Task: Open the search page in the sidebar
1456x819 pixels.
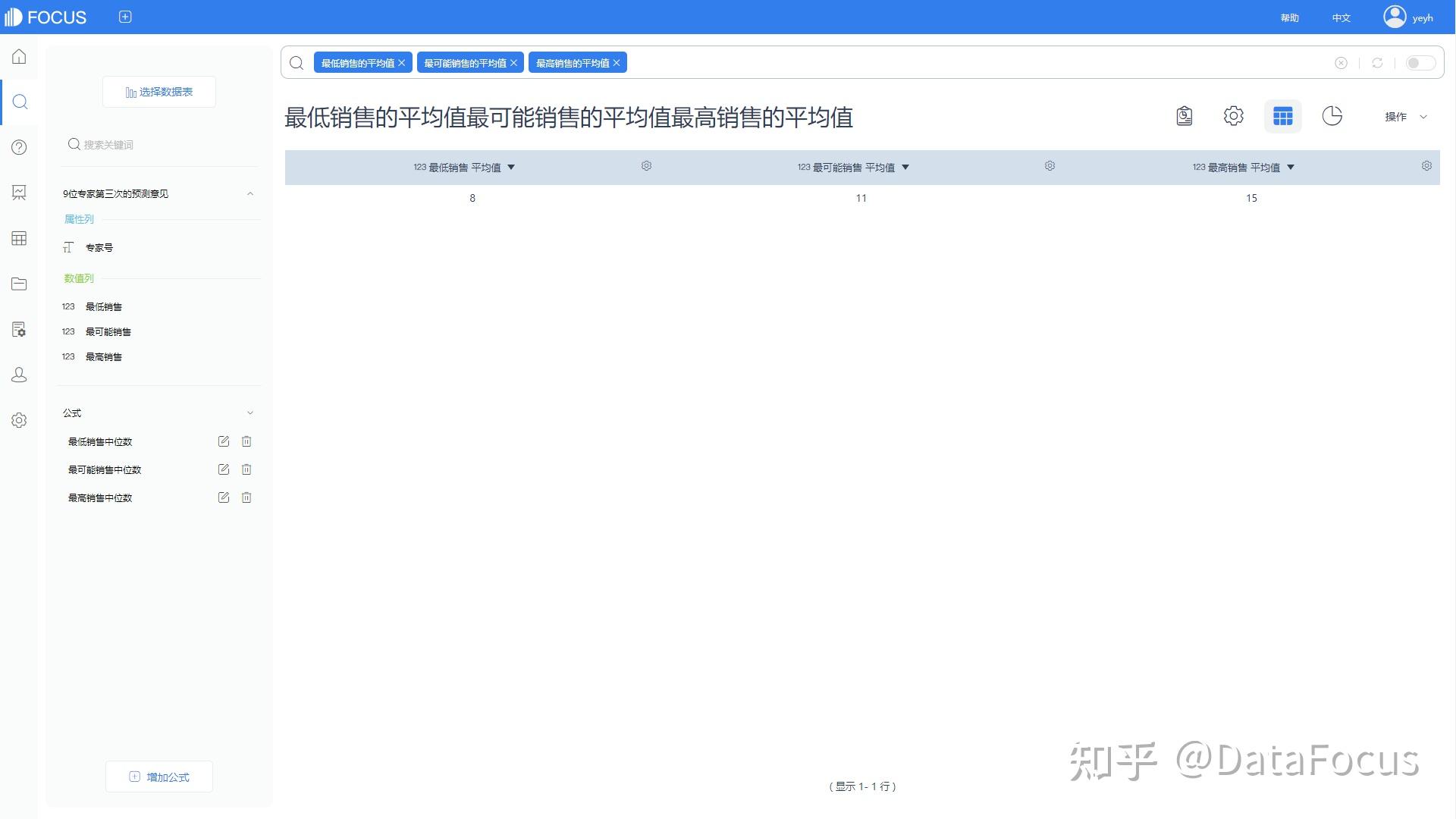Action: 20,102
